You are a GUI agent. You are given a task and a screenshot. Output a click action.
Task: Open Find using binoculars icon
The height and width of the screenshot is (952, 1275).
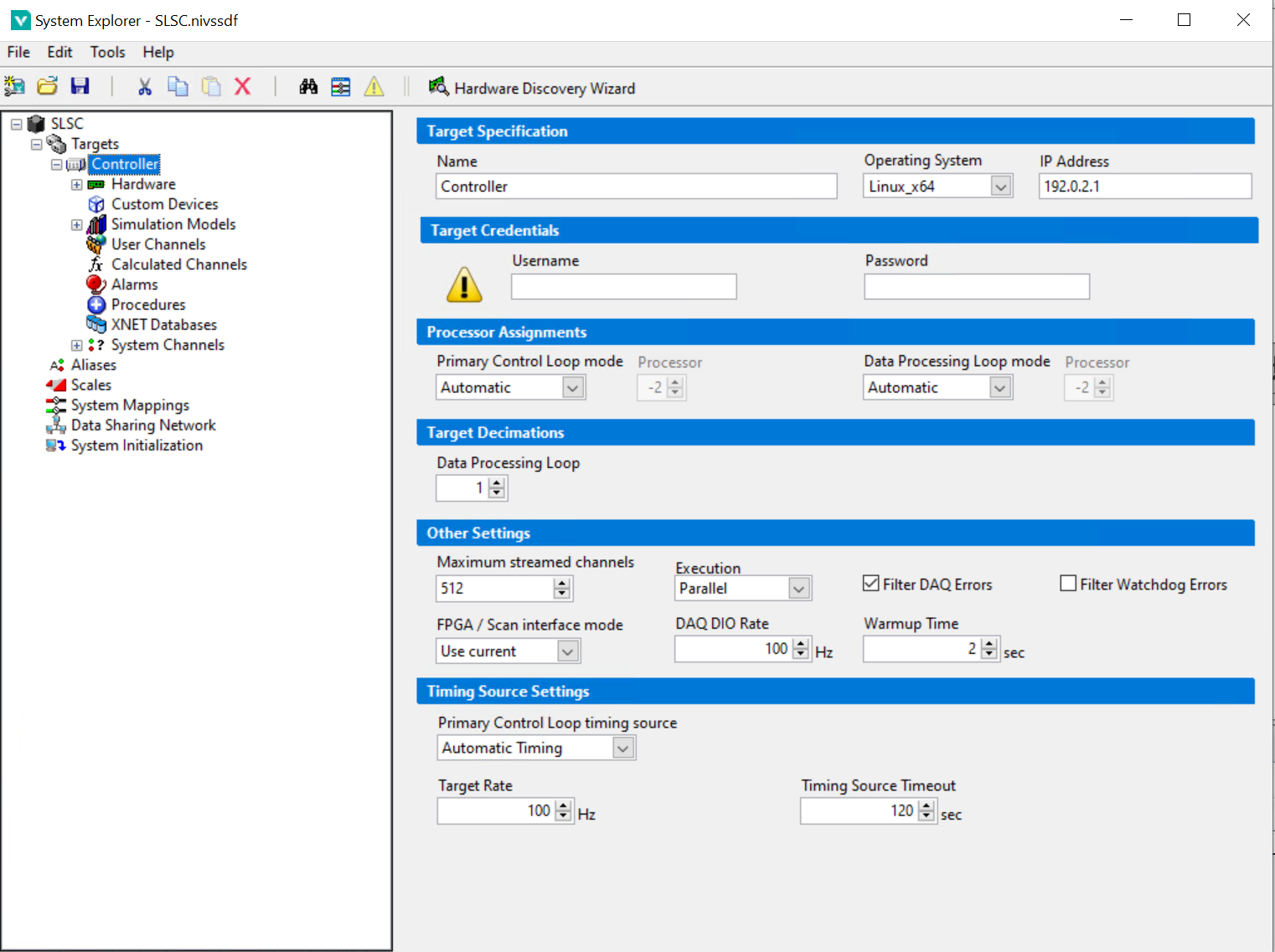(x=308, y=86)
